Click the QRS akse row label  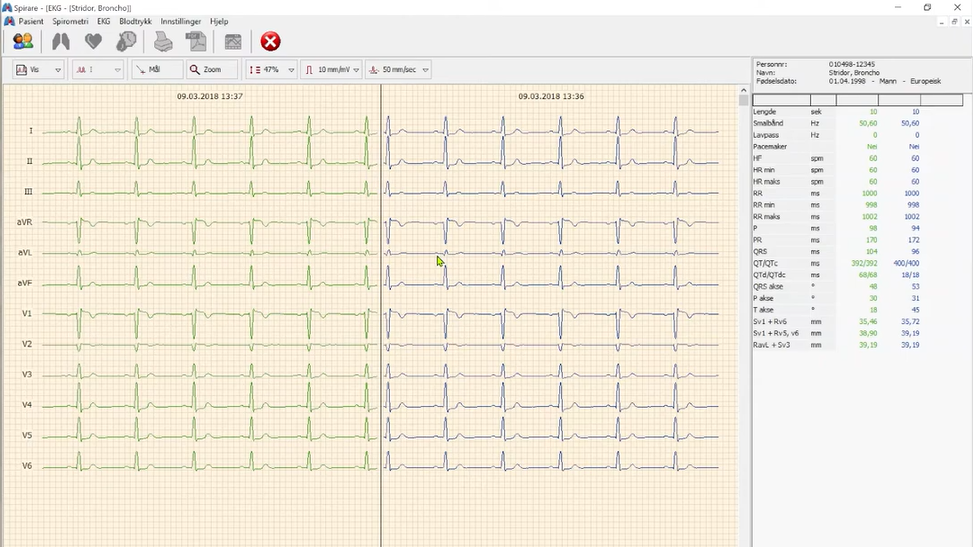(x=768, y=287)
